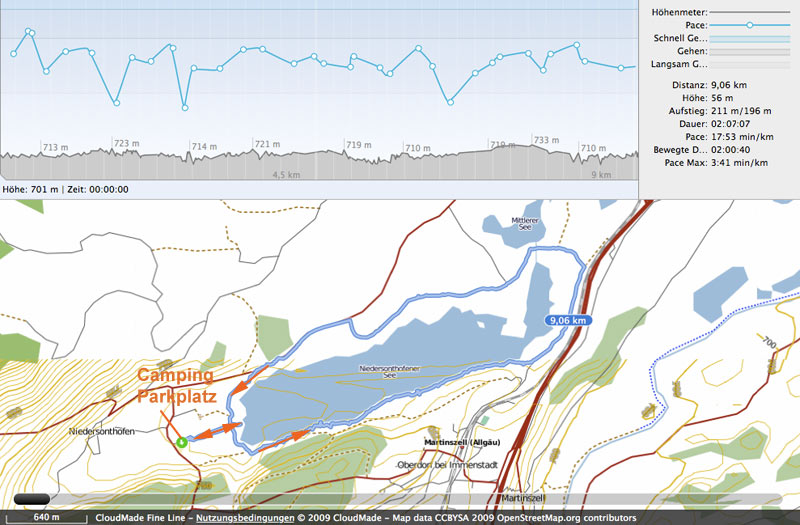
Task: Click the Martinszell (Allgäu) station label
Action: pos(462,442)
